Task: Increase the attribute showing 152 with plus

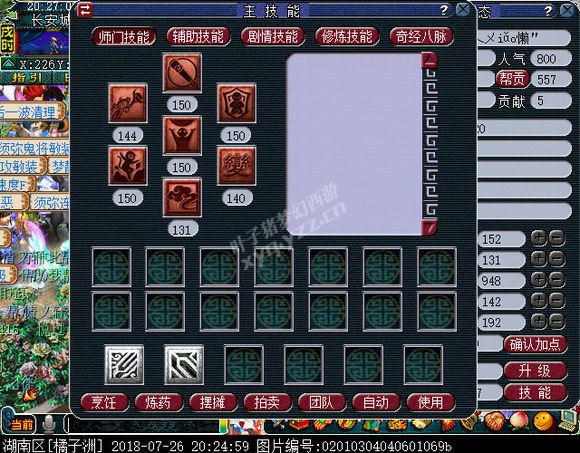Action: [538, 239]
